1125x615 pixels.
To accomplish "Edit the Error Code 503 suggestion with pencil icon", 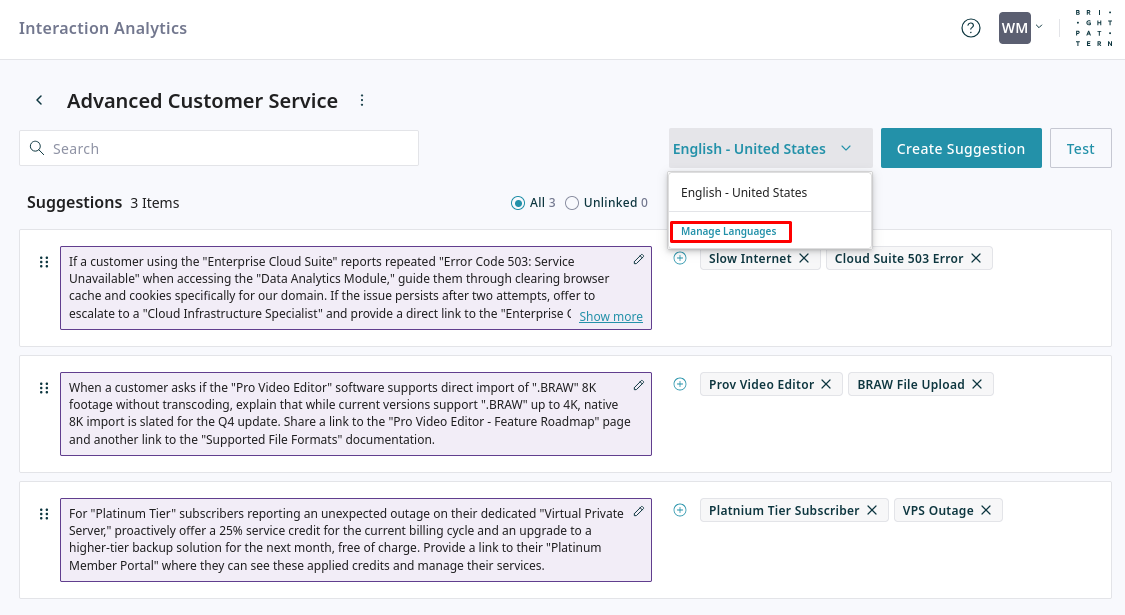I will 639,259.
